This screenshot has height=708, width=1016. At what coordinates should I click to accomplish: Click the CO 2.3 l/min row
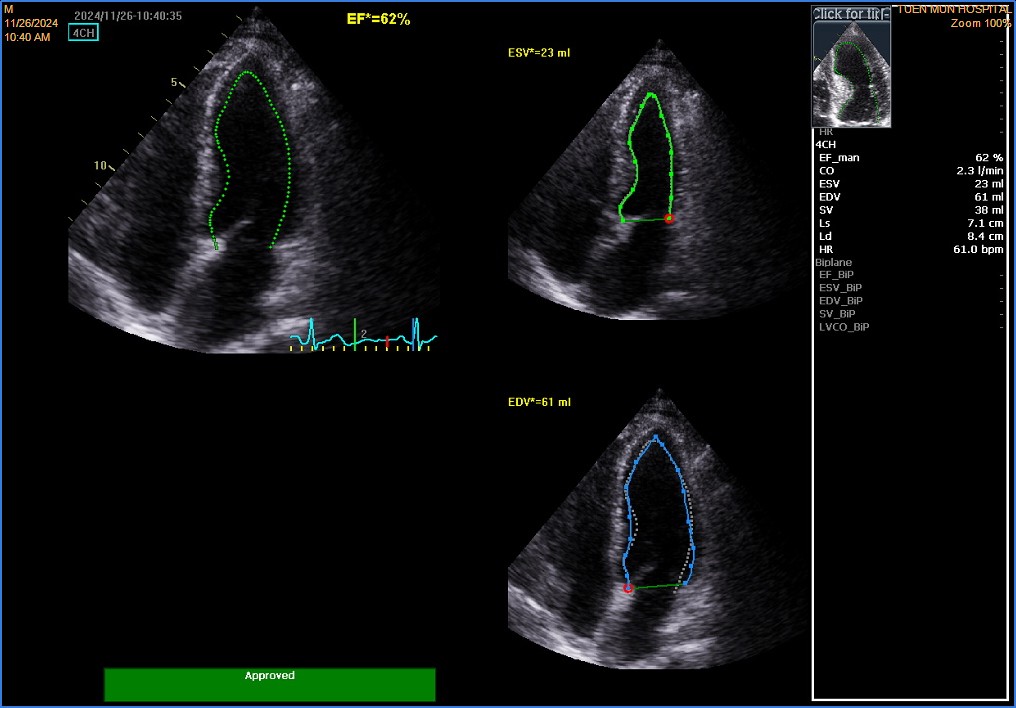coord(909,171)
